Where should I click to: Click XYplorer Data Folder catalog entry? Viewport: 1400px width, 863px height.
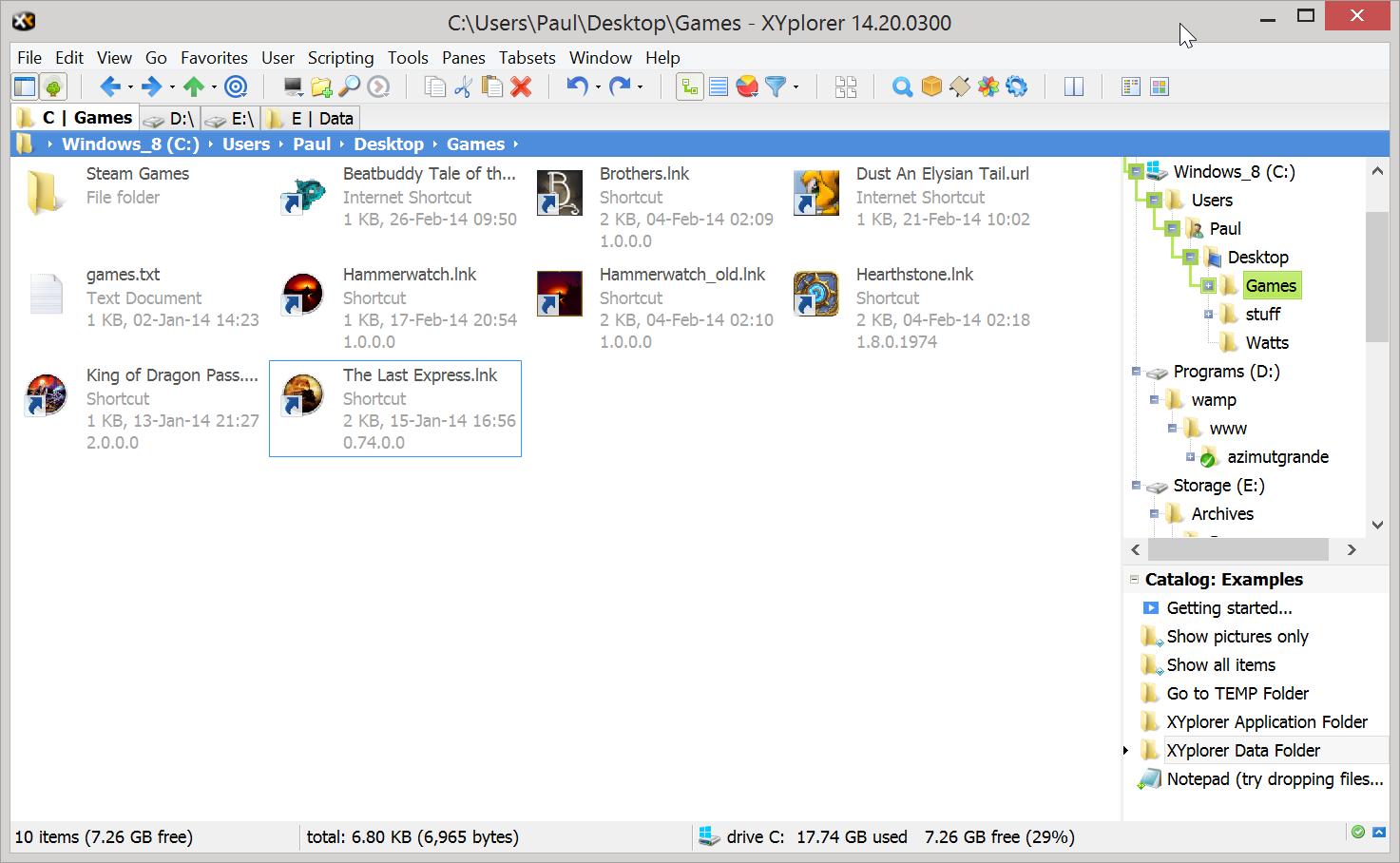click(x=1242, y=750)
